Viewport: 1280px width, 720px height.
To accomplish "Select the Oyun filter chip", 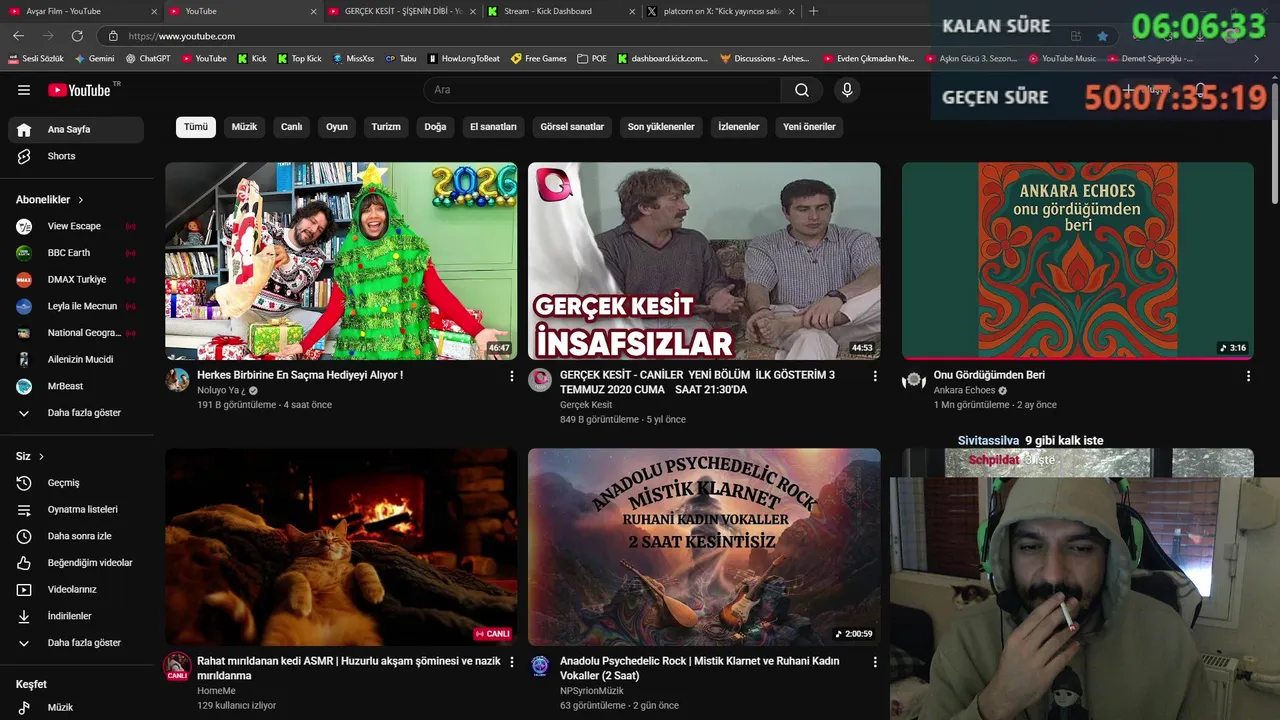I will [x=337, y=127].
